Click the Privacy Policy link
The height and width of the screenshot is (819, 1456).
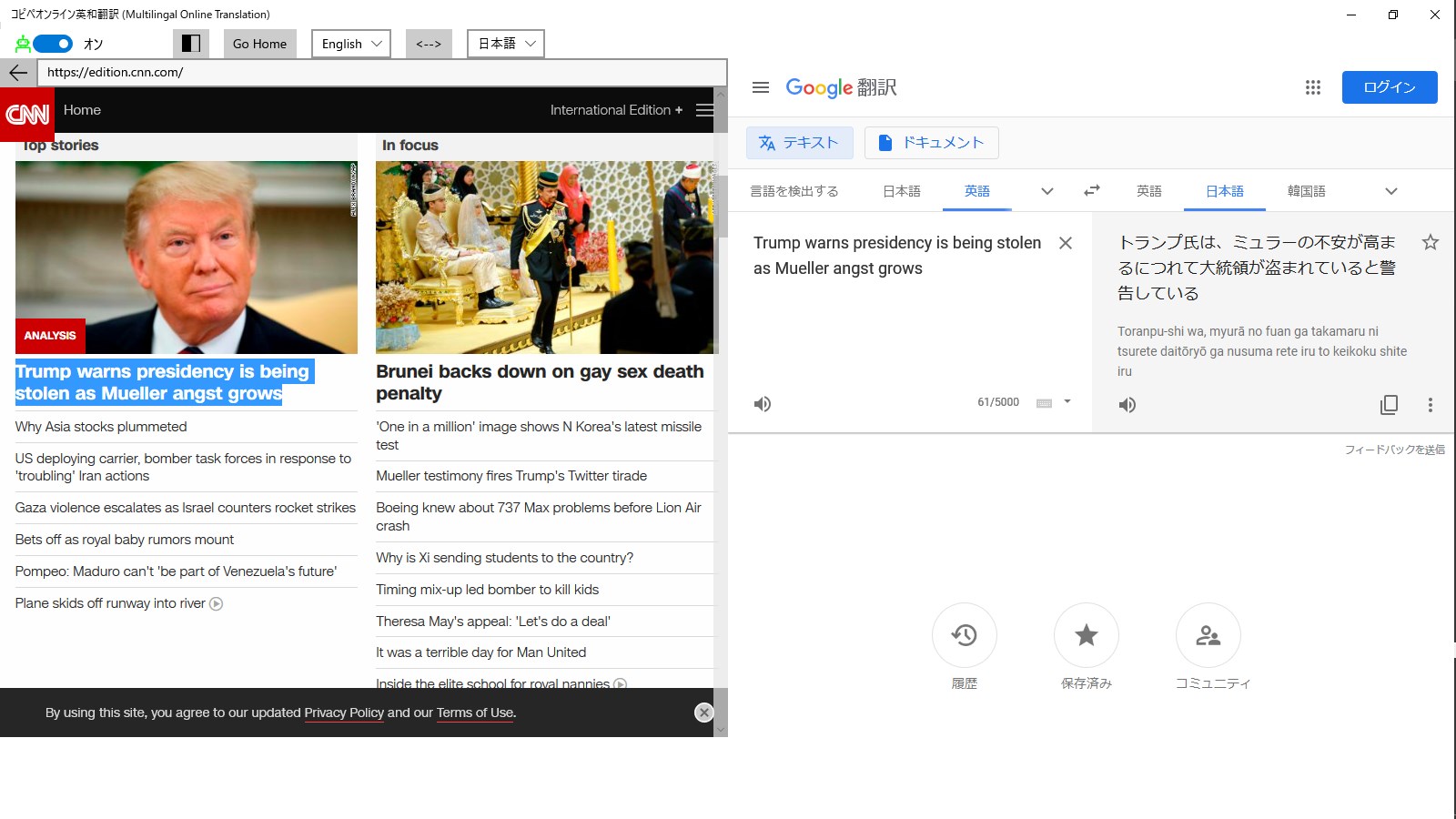(x=344, y=713)
